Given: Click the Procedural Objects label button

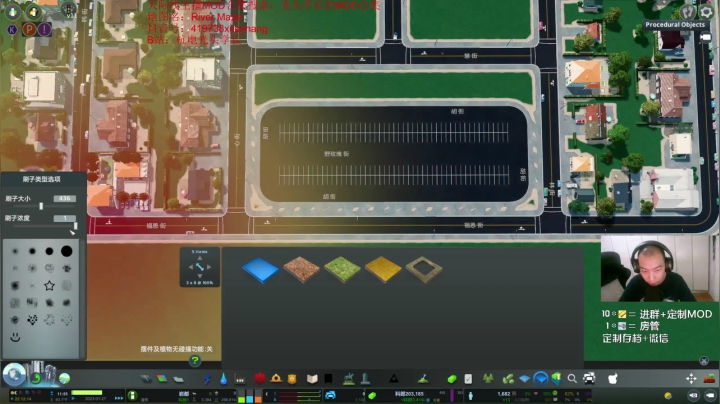Looking at the screenshot, I should click(x=675, y=25).
